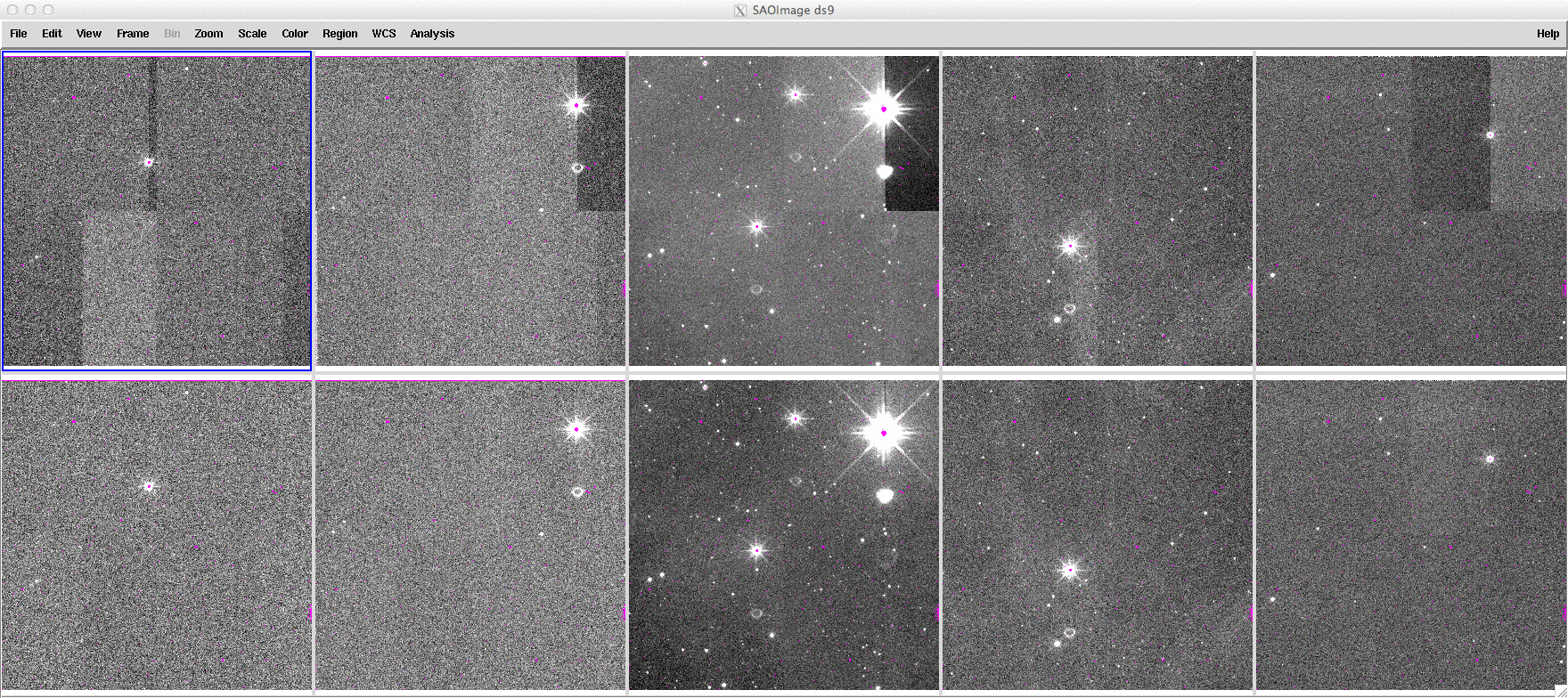Screen dimensions: 1568x698
Task: Open the Analysis menu
Action: pos(432,34)
